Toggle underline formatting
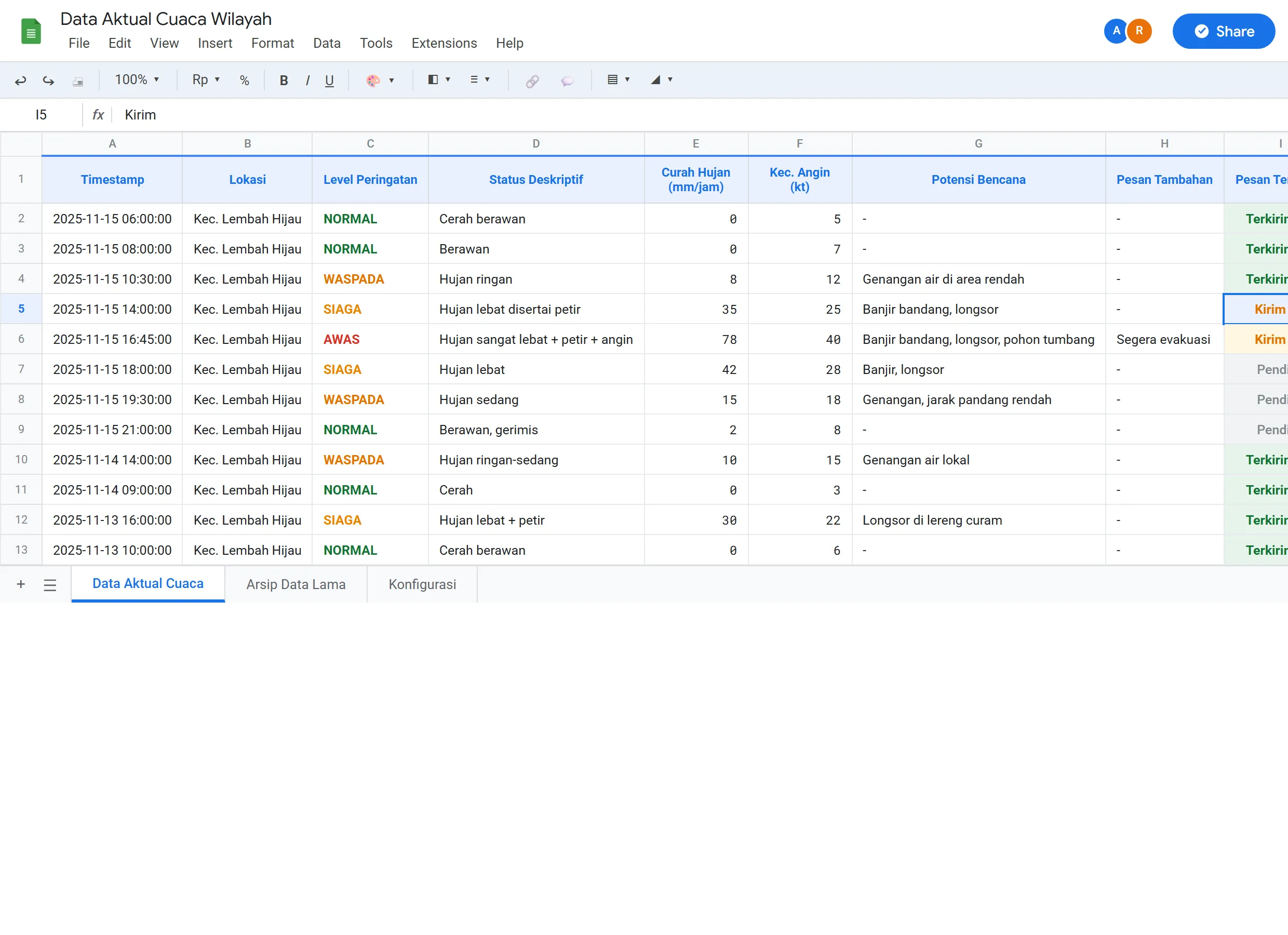The image size is (1288, 935). click(x=329, y=80)
